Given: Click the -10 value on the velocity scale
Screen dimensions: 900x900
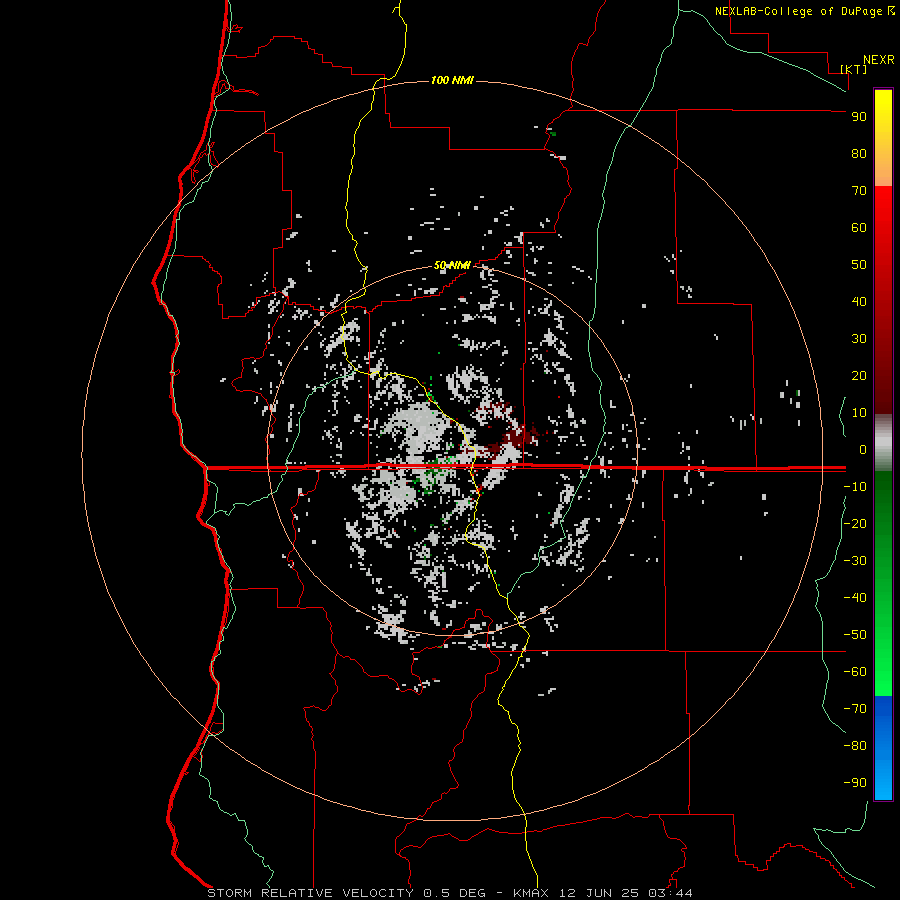Looking at the screenshot, I should click(855, 487).
